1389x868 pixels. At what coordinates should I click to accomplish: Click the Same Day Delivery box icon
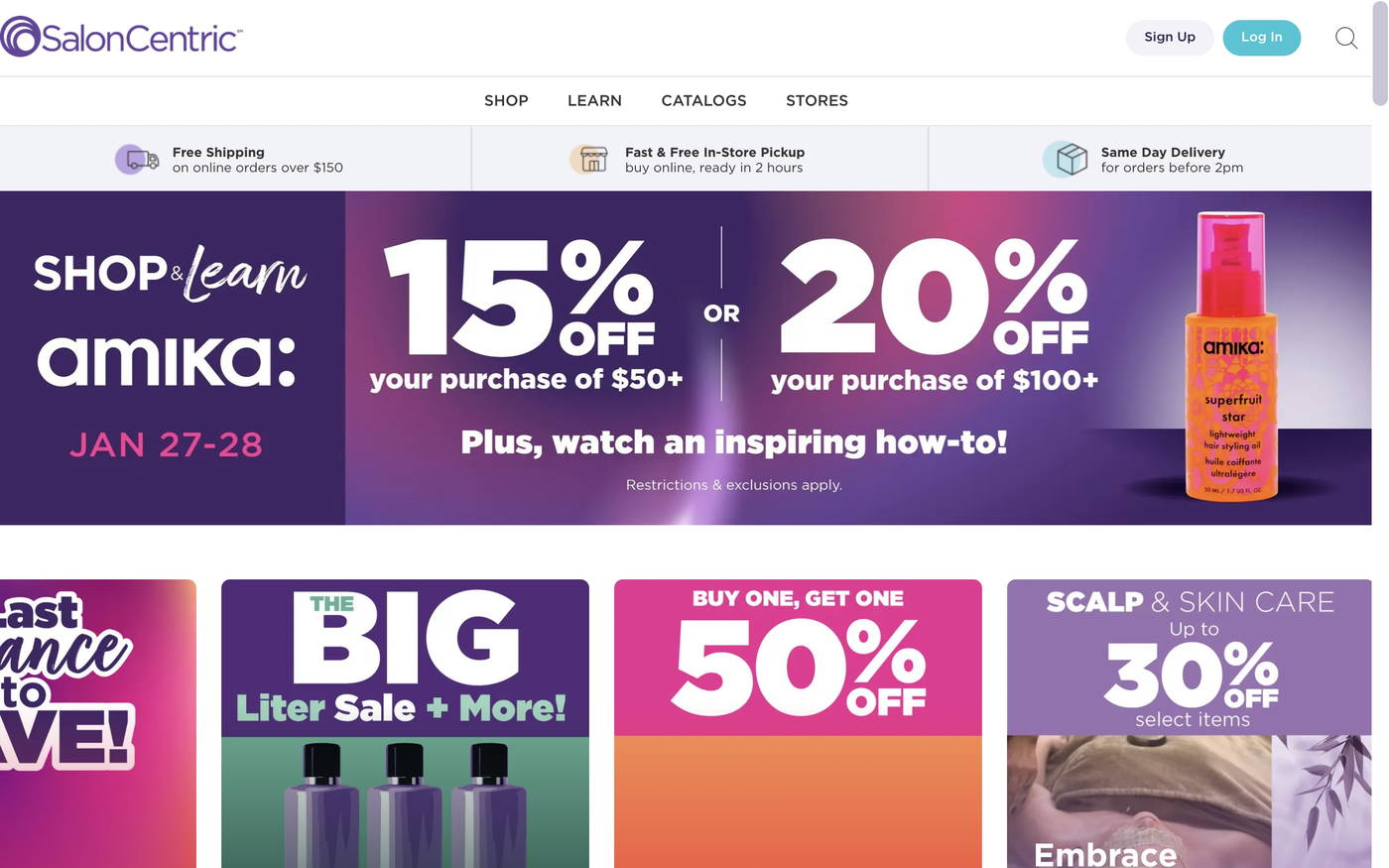[1068, 159]
